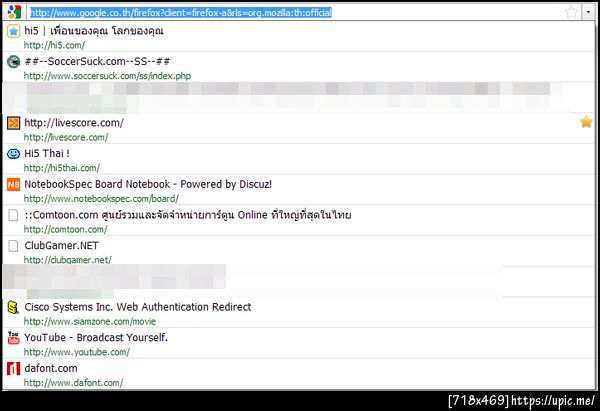Open the www.youtube.com URL link
600x411 pixels.
pyautogui.click(x=77, y=352)
